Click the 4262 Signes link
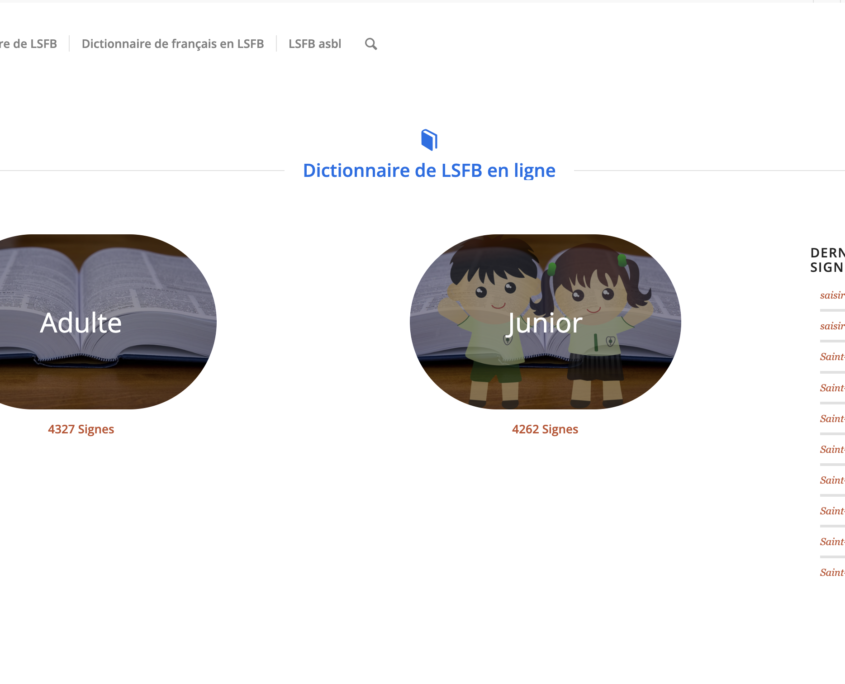 pyautogui.click(x=545, y=429)
